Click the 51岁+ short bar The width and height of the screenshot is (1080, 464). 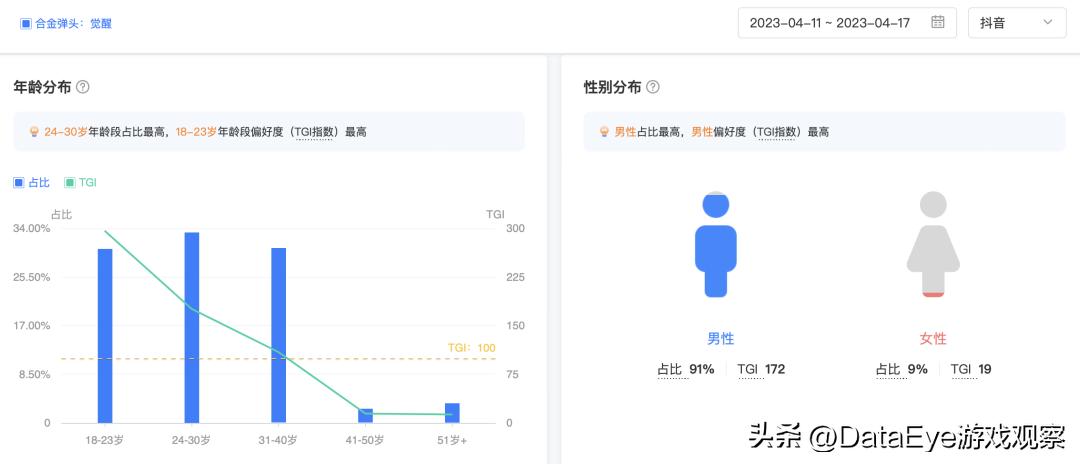click(x=452, y=413)
